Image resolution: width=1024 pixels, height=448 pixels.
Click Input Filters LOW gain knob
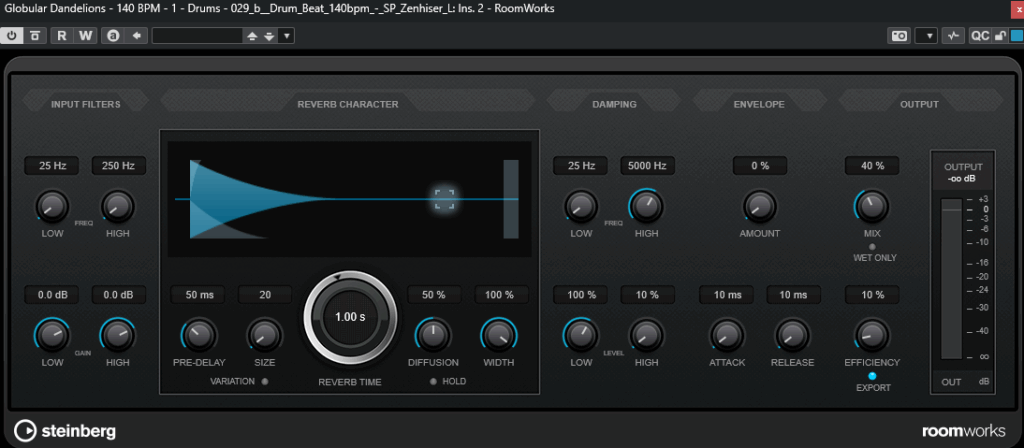(52, 336)
